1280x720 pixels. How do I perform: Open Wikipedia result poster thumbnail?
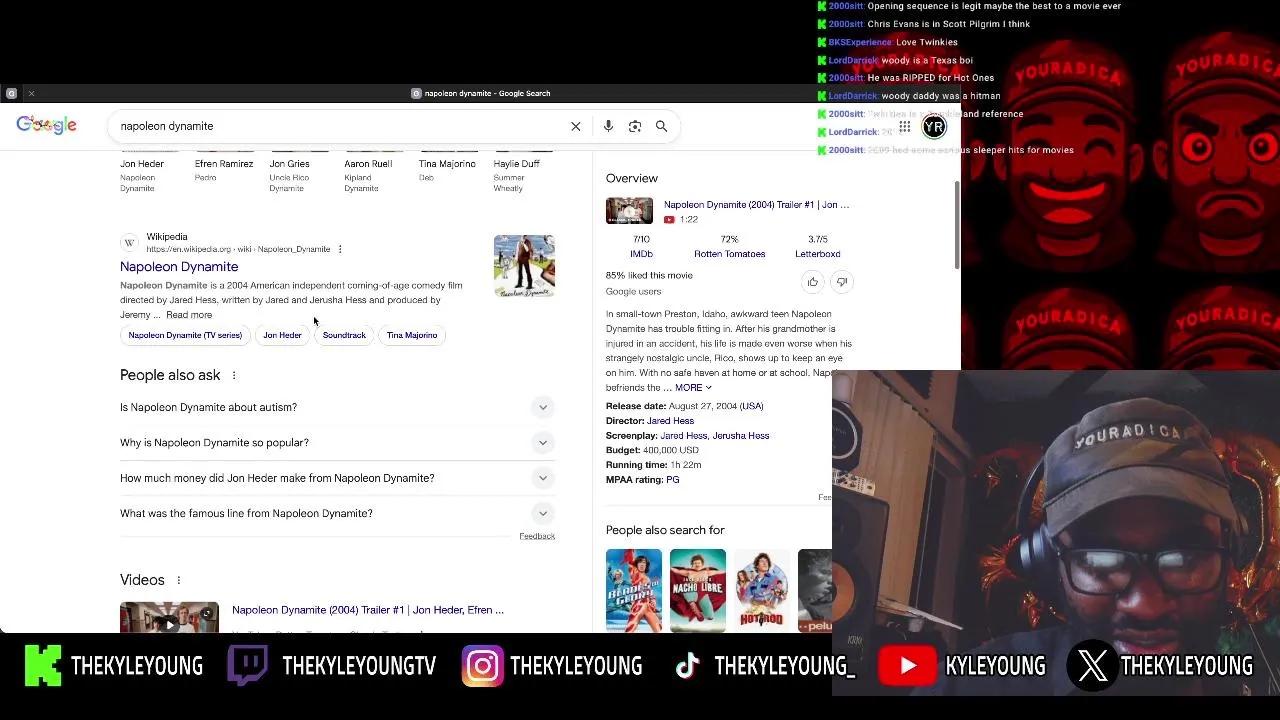click(524, 266)
